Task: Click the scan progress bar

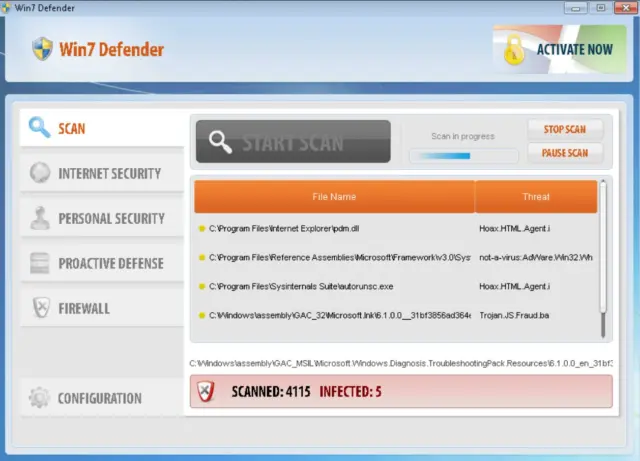Action: click(x=464, y=156)
